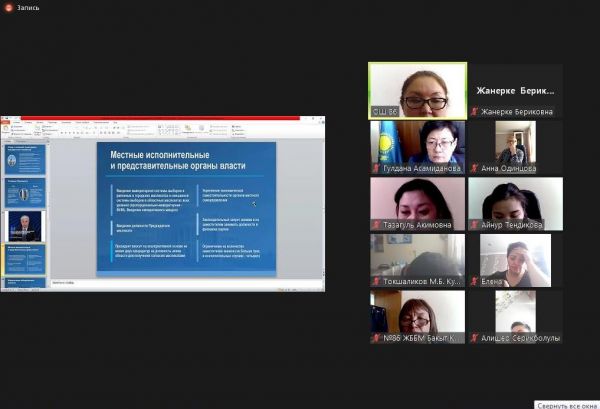Click the muted mic icon beside Гулдана Асамиданова
Viewport: 600px width, 409px height.
point(377,169)
